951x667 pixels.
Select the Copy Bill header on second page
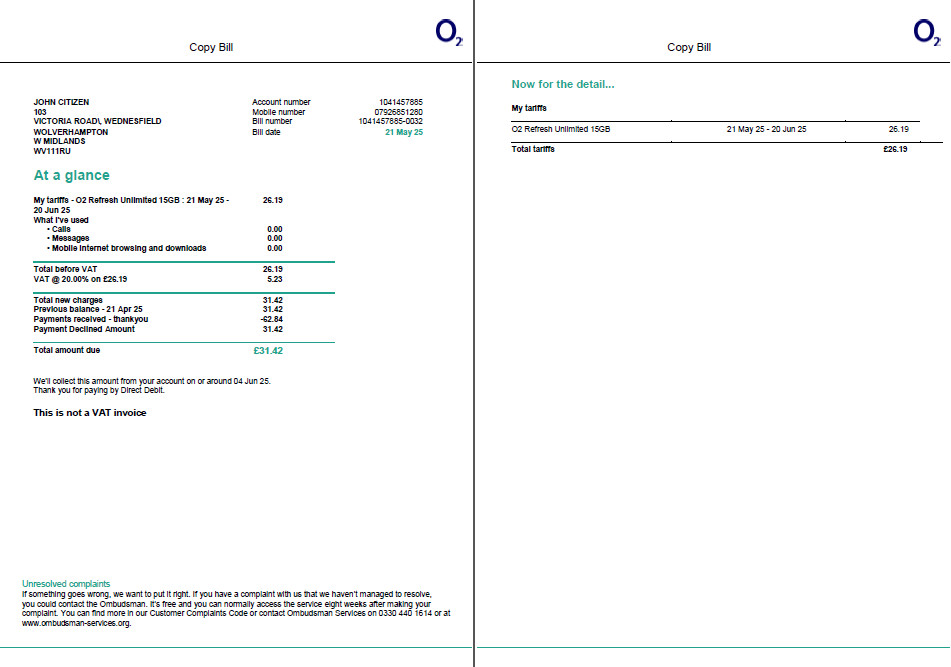tap(689, 47)
